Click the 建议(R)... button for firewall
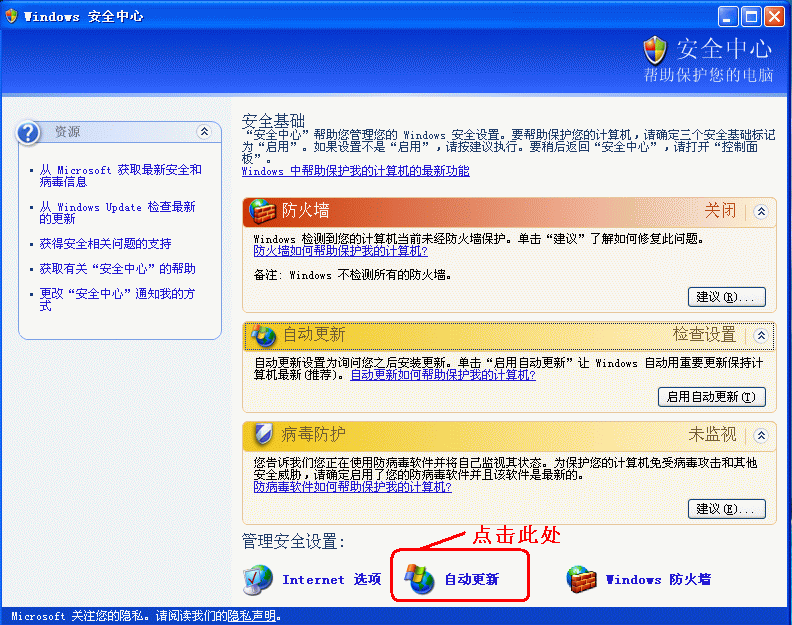 pos(727,297)
